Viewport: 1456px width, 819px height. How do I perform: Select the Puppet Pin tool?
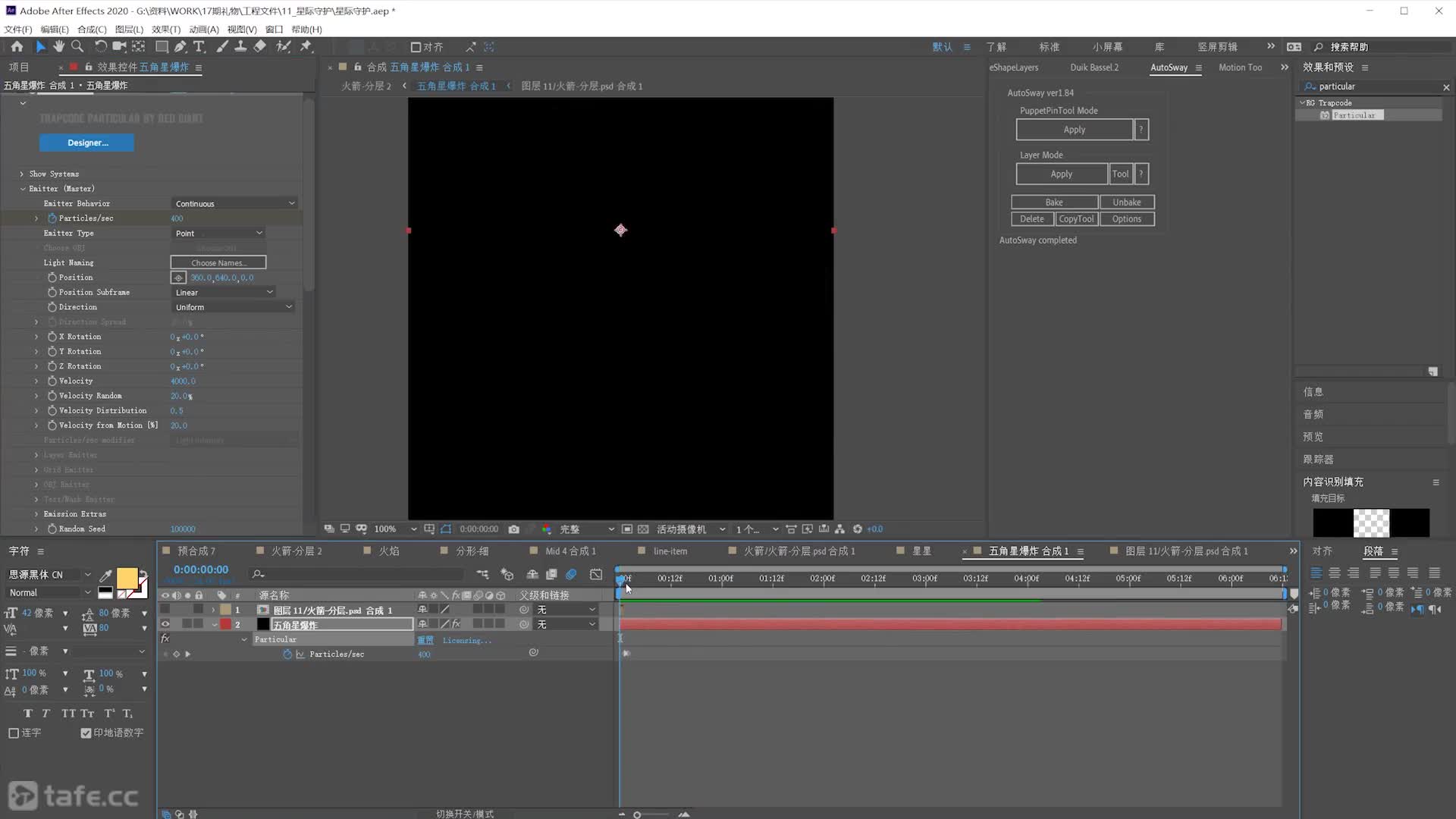tap(306, 46)
